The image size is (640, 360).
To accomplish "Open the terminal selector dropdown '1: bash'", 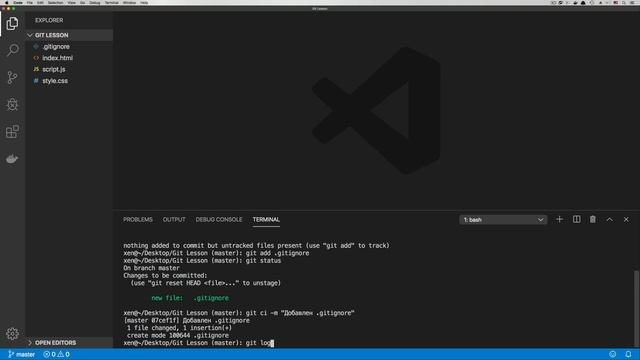I will click(503, 220).
